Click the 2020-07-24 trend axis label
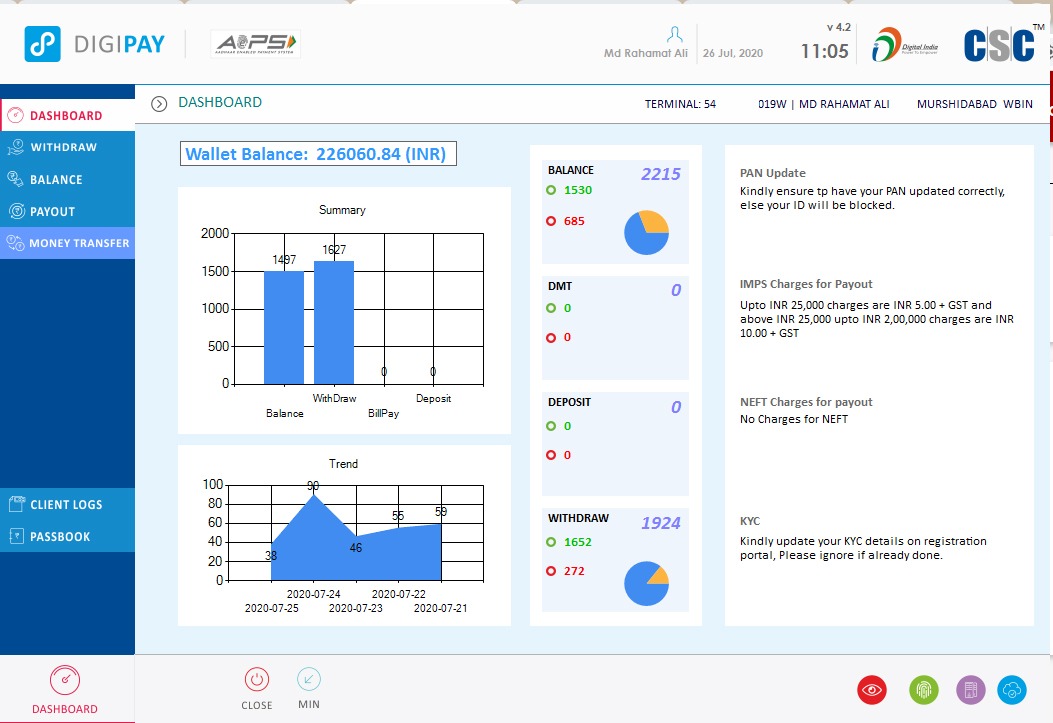This screenshot has width=1053, height=723. click(314, 594)
